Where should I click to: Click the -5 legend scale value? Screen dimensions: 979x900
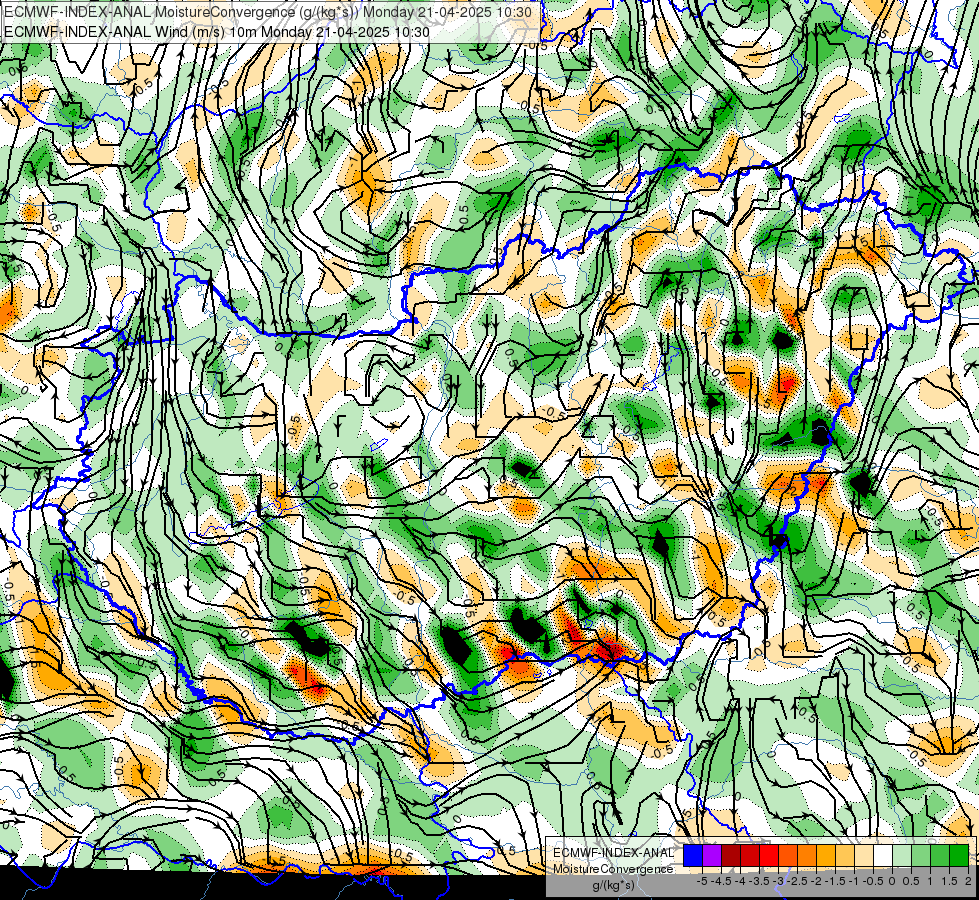pyautogui.click(x=702, y=881)
